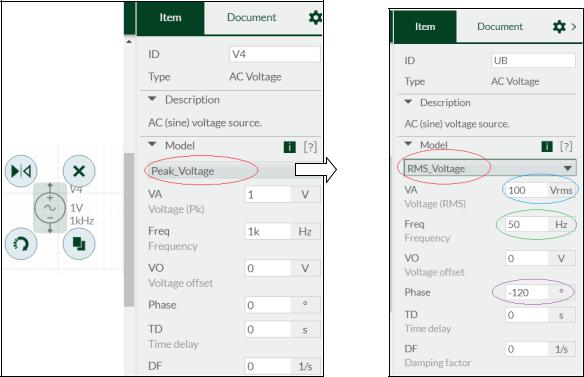This screenshot has width=584, height=377.
Task: Select the AC voltage source symbol V4
Action: 50,207
